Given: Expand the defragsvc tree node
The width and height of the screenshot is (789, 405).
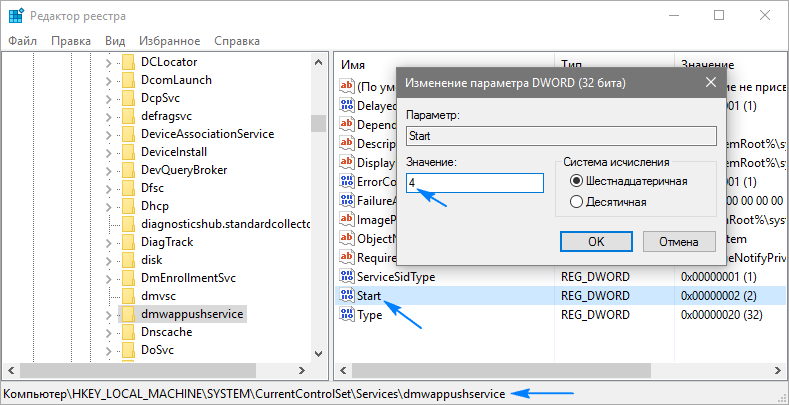Looking at the screenshot, I should pos(108,117).
